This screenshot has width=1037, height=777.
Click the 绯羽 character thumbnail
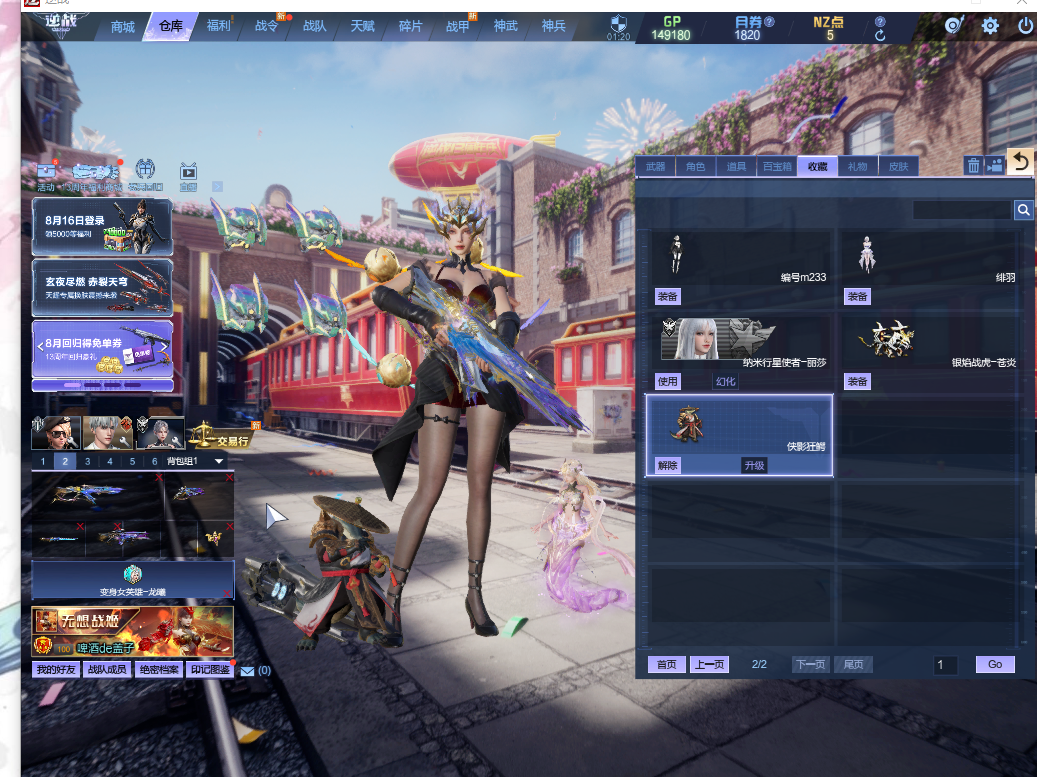coord(866,254)
